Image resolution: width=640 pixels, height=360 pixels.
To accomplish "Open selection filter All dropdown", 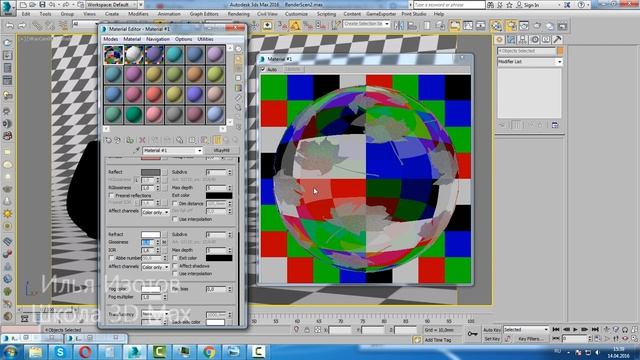I will coord(85,24).
